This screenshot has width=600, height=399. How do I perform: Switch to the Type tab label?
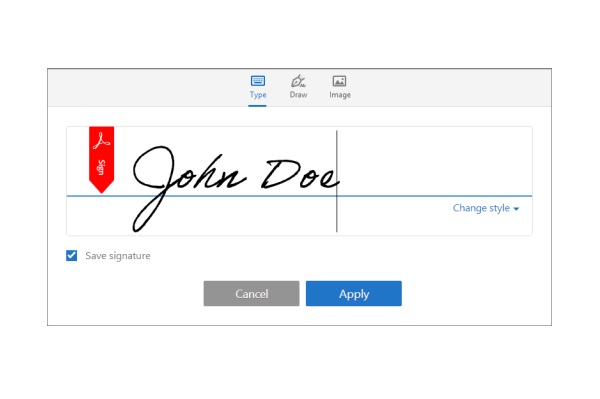(x=258, y=94)
